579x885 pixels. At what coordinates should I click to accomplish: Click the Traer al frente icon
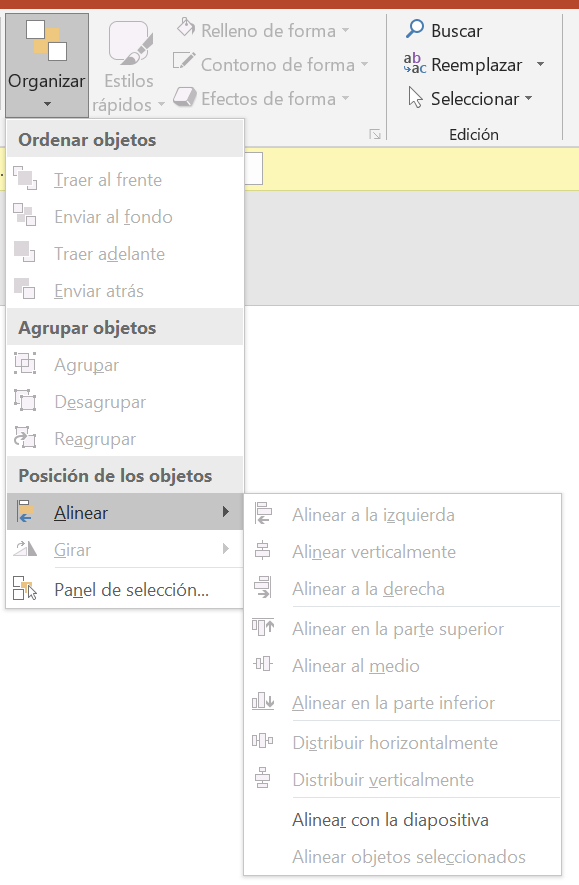coord(25,178)
